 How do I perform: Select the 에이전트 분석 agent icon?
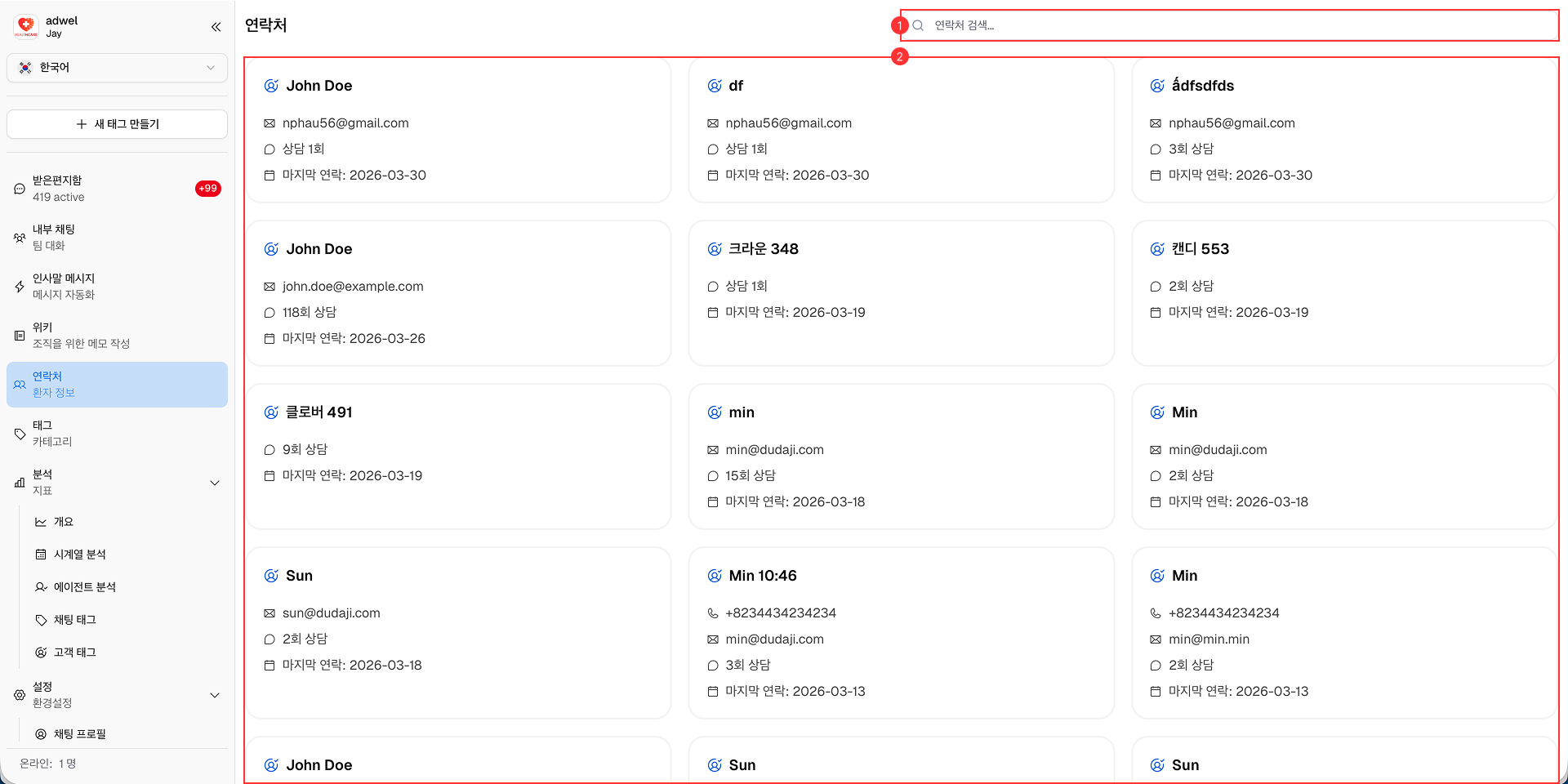pos(40,586)
